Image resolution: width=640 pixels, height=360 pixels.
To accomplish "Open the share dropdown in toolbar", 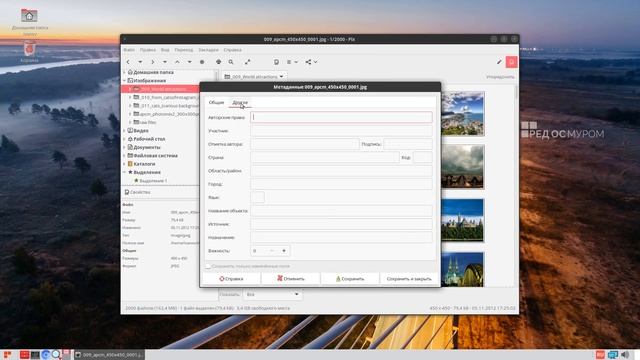I will click(311, 62).
